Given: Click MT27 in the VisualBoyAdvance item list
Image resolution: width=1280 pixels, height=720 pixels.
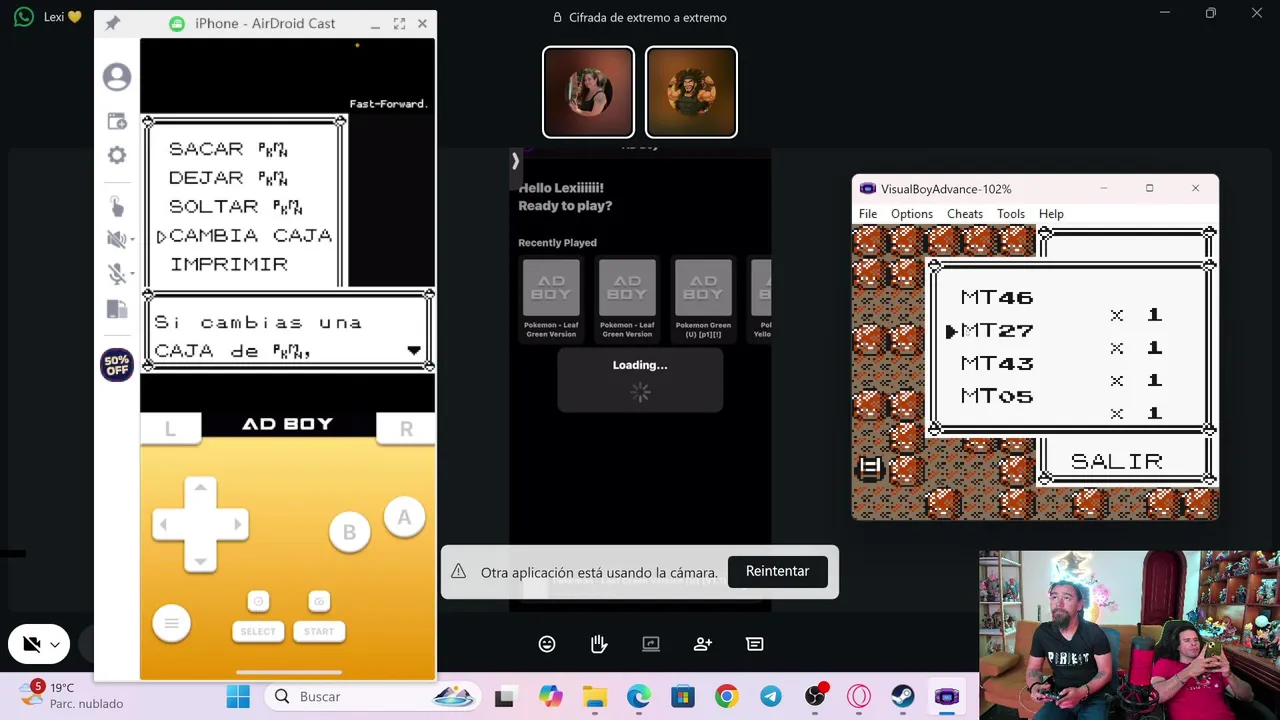Looking at the screenshot, I should click(997, 330).
